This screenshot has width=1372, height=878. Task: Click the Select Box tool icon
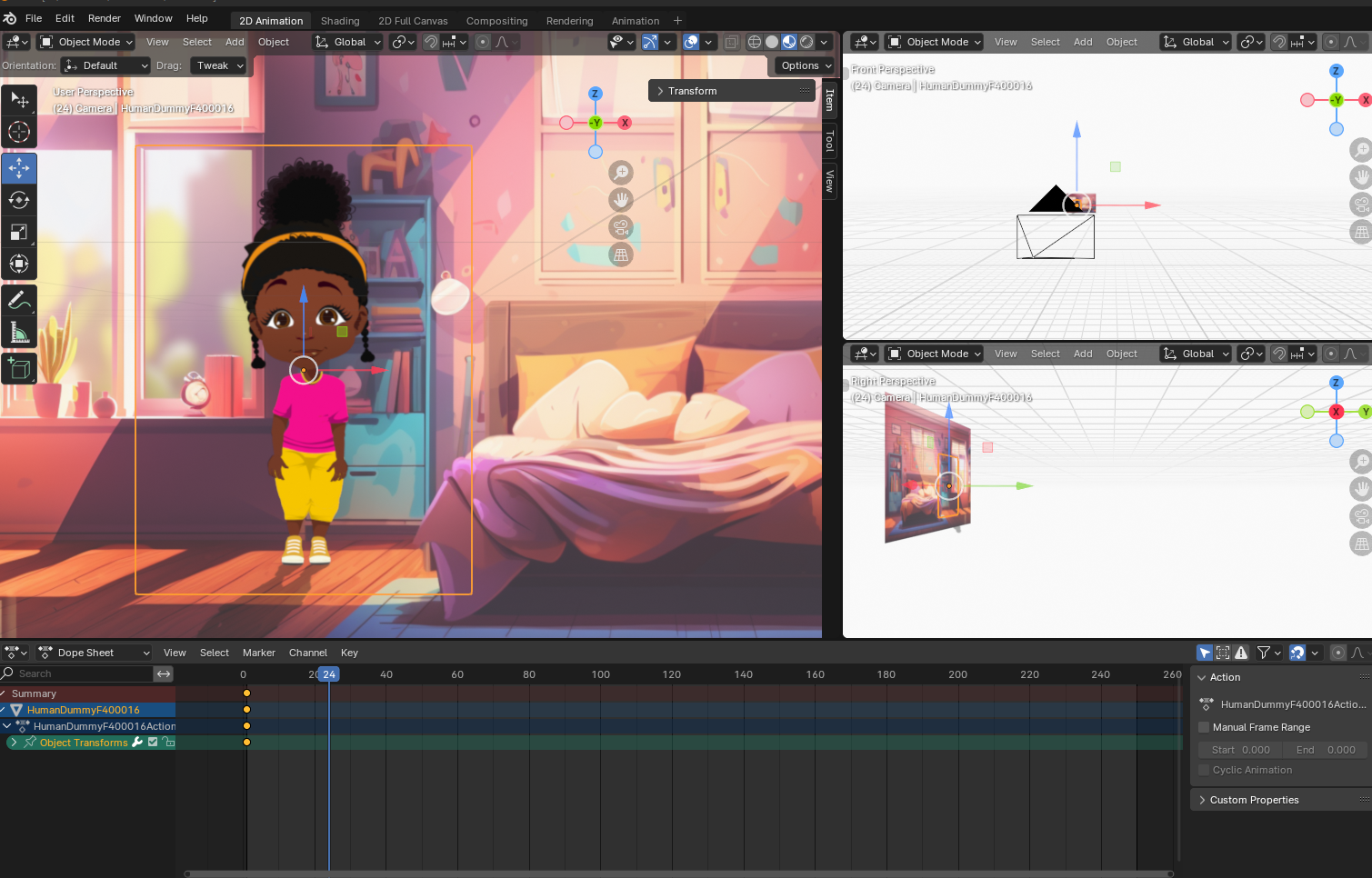[19, 100]
